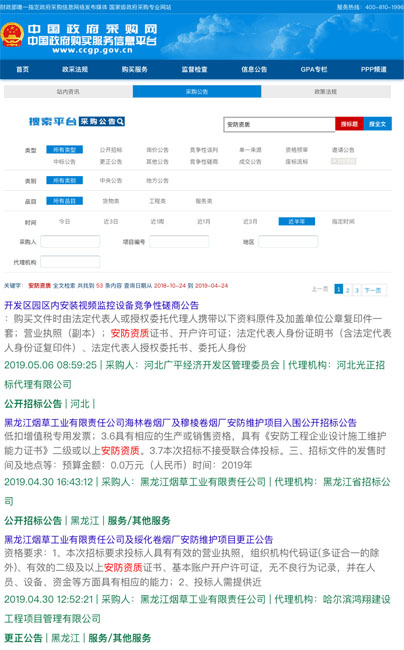Click the search box containing 安防资质

pos(279,124)
